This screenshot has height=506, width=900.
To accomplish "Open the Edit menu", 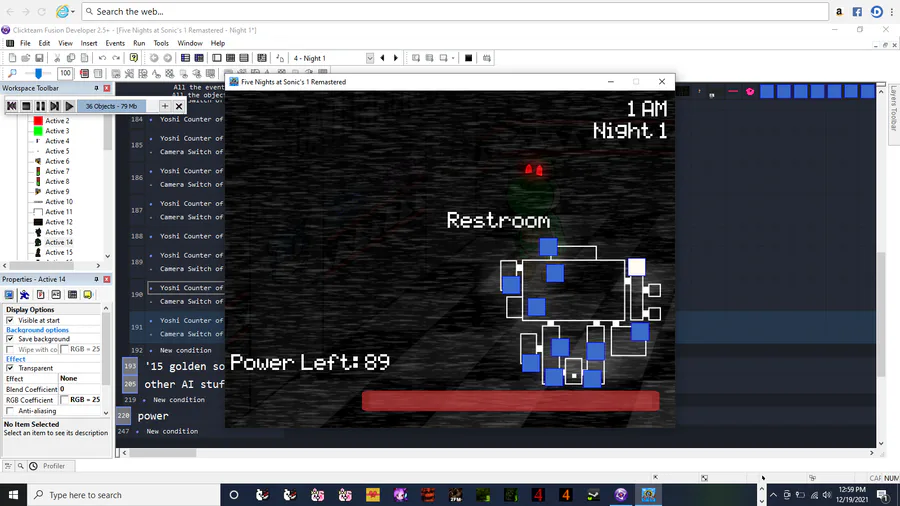I will click(x=44, y=43).
